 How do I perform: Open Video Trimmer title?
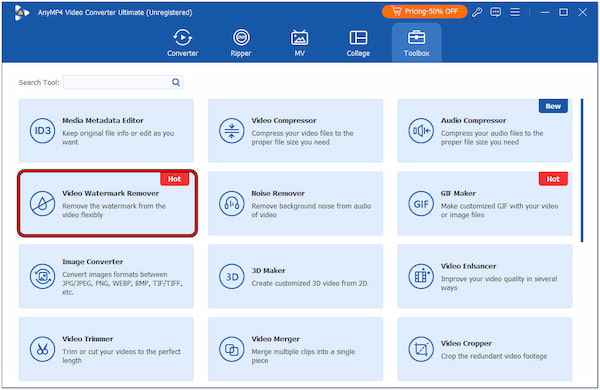tap(88, 339)
